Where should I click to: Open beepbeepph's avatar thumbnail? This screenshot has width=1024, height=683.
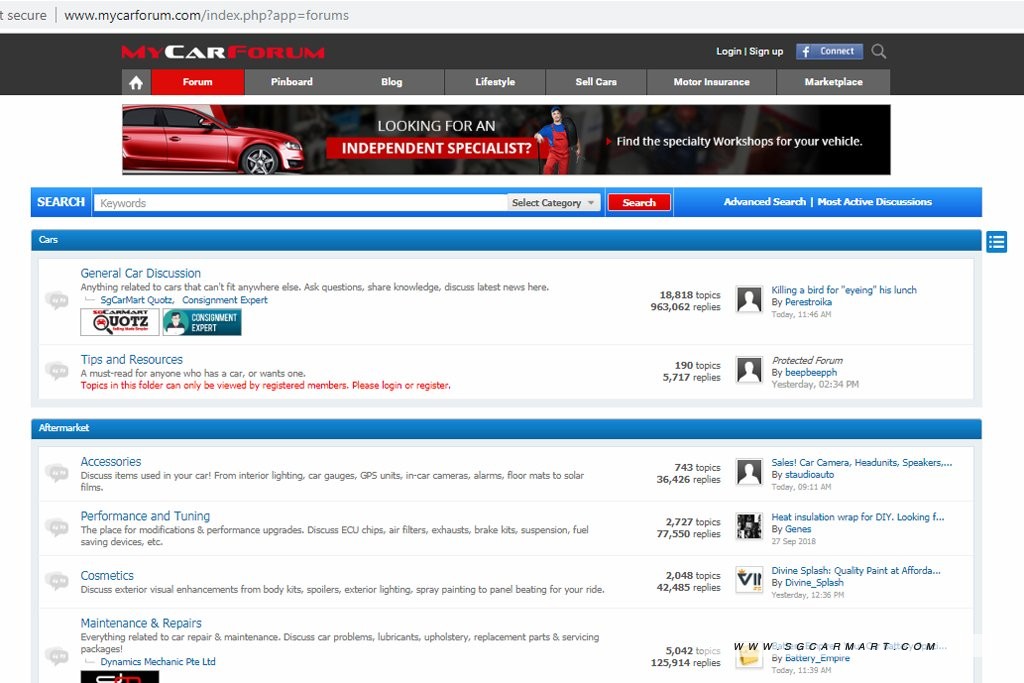coord(749,370)
